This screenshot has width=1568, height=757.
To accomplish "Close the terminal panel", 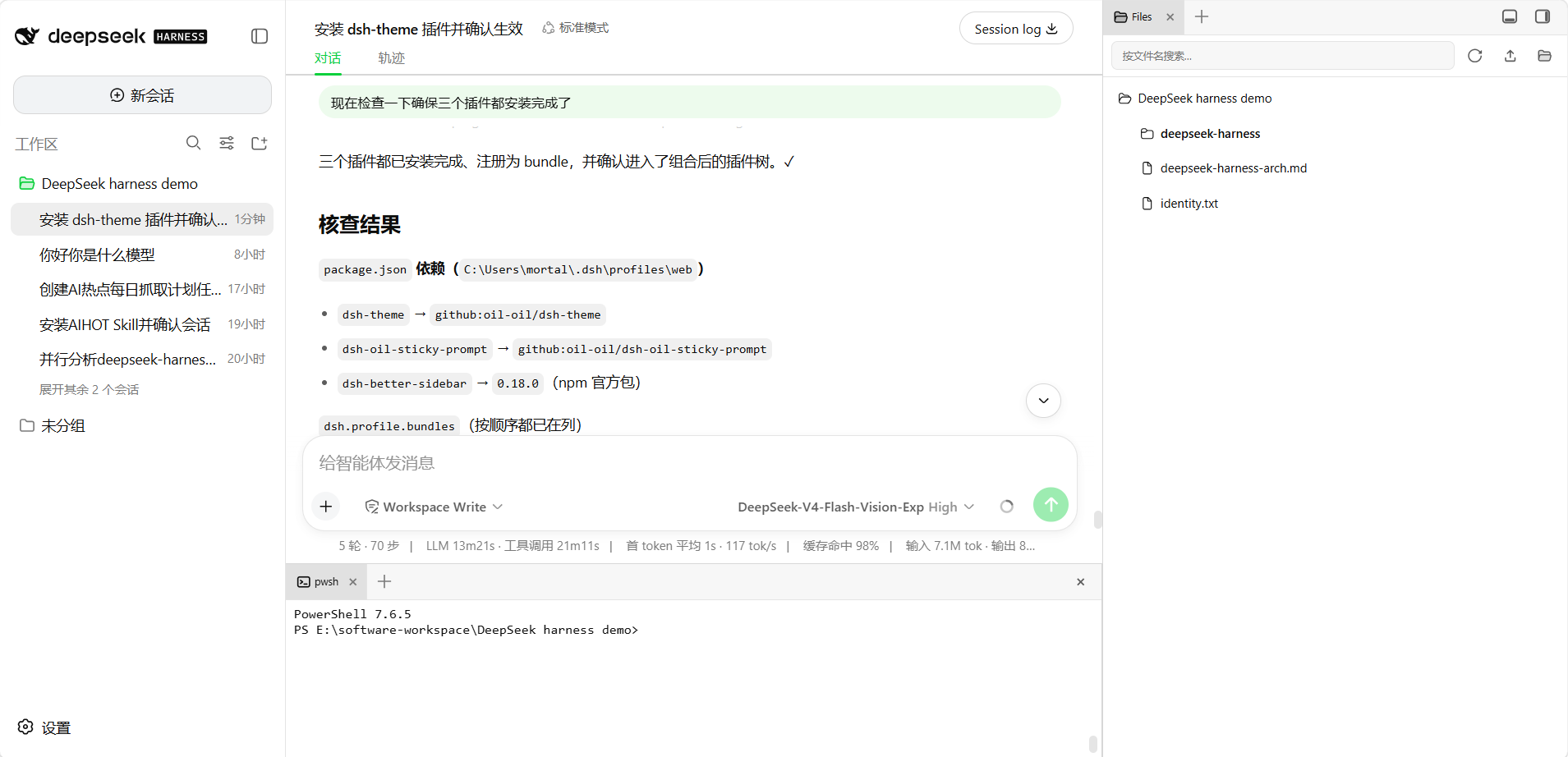I will pos(1081,581).
